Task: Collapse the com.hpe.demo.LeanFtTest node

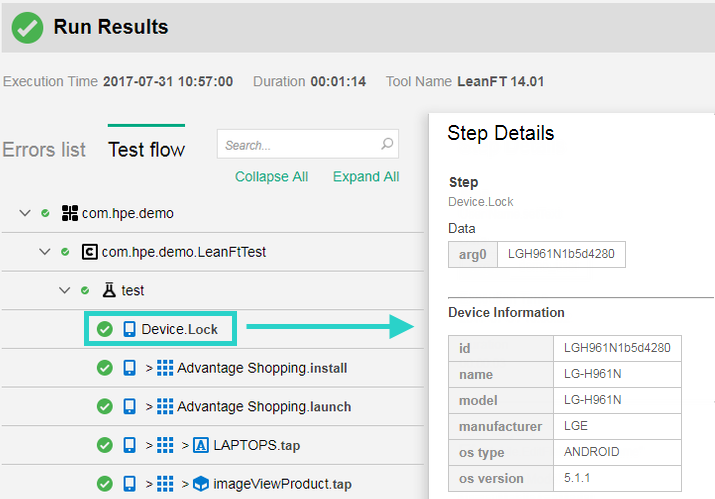Action: click(45, 252)
